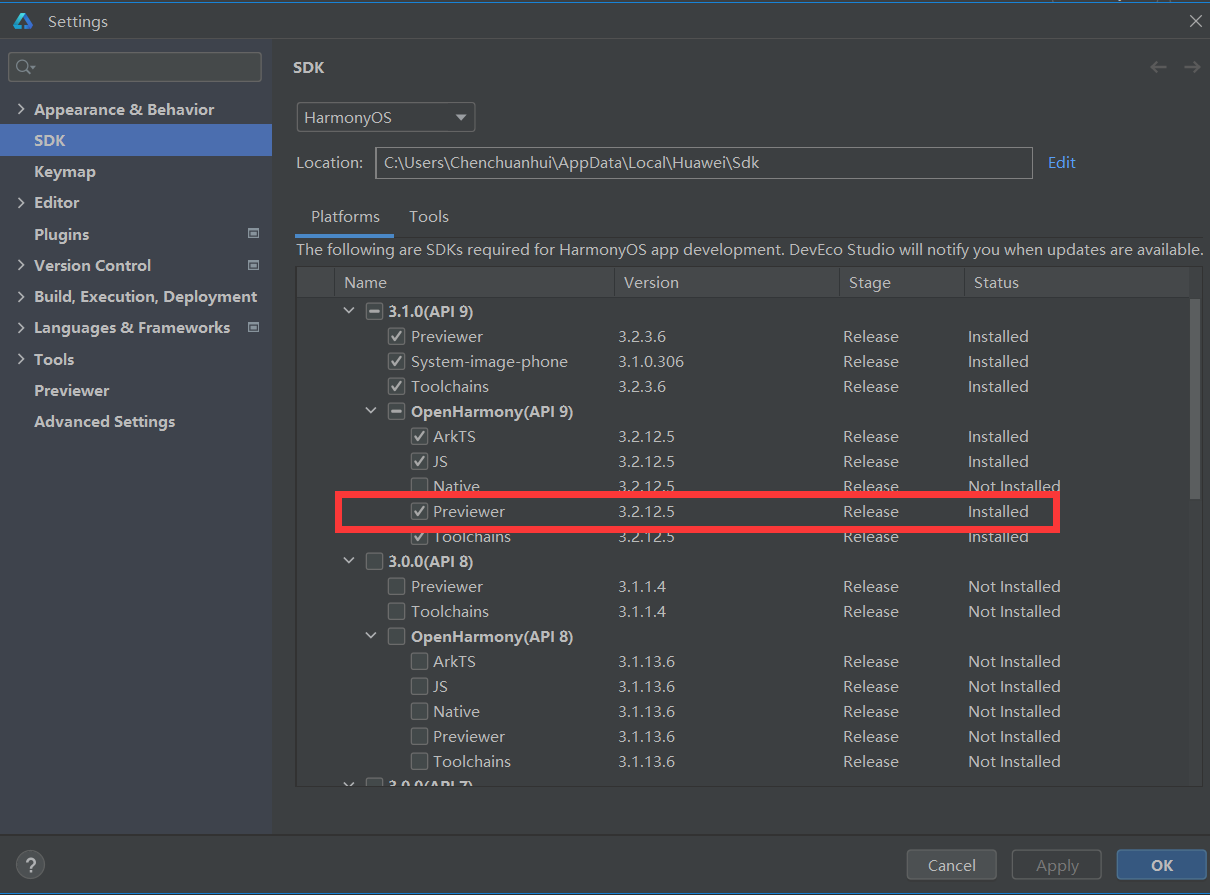This screenshot has height=895, width=1210.
Task: Uncheck Previewer 3.2.12.5 checkbox
Action: (x=420, y=511)
